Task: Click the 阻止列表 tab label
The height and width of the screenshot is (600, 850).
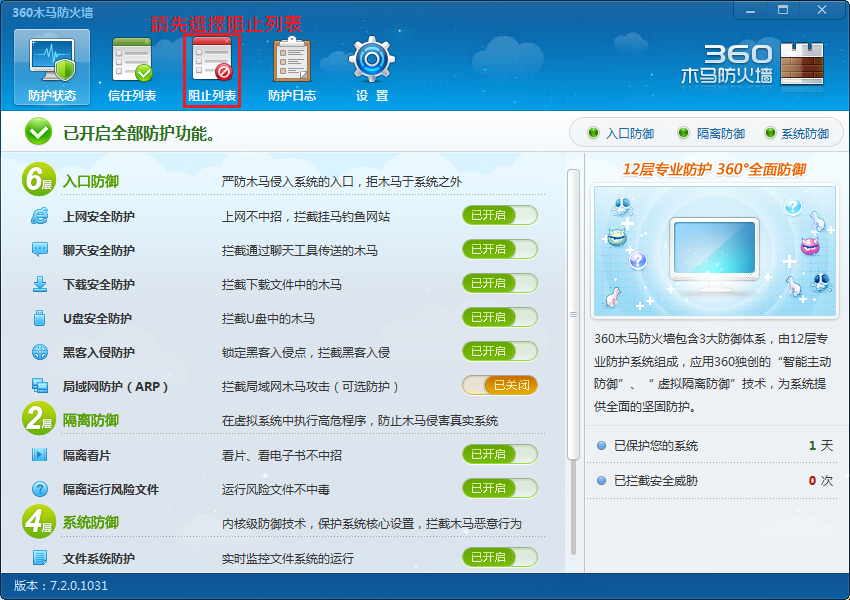Action: coord(212,96)
